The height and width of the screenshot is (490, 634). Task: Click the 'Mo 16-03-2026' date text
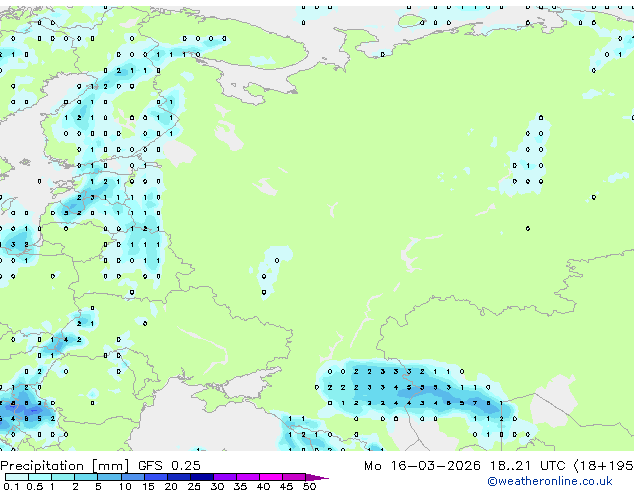(x=422, y=465)
